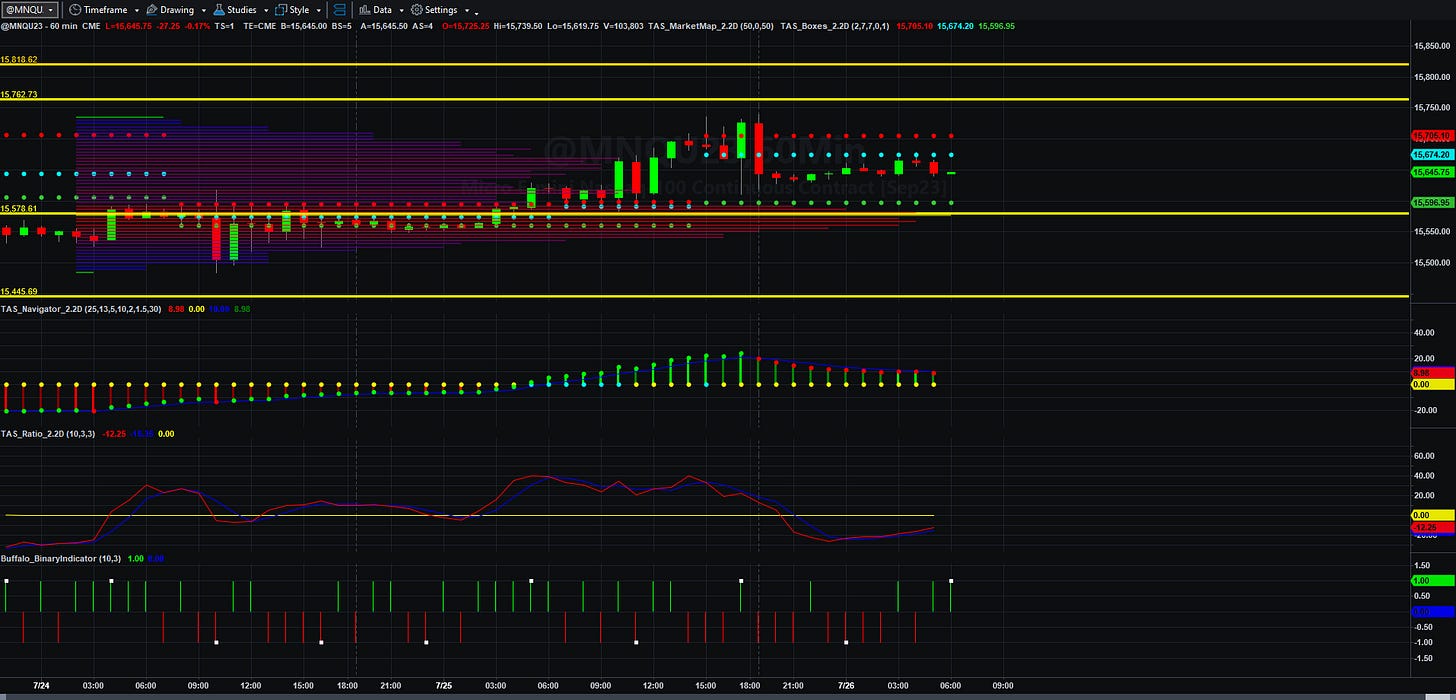Screen dimensions: 1456x700
Task: Click the Drawing pencil icon
Action: point(151,9)
